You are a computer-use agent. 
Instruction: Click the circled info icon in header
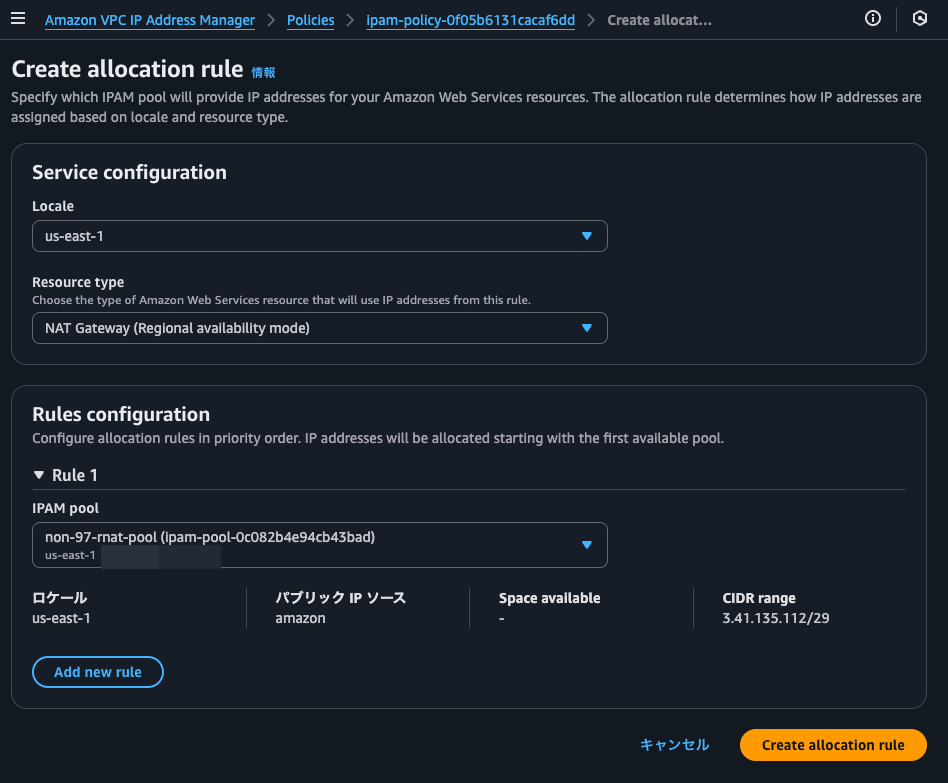coord(873,18)
